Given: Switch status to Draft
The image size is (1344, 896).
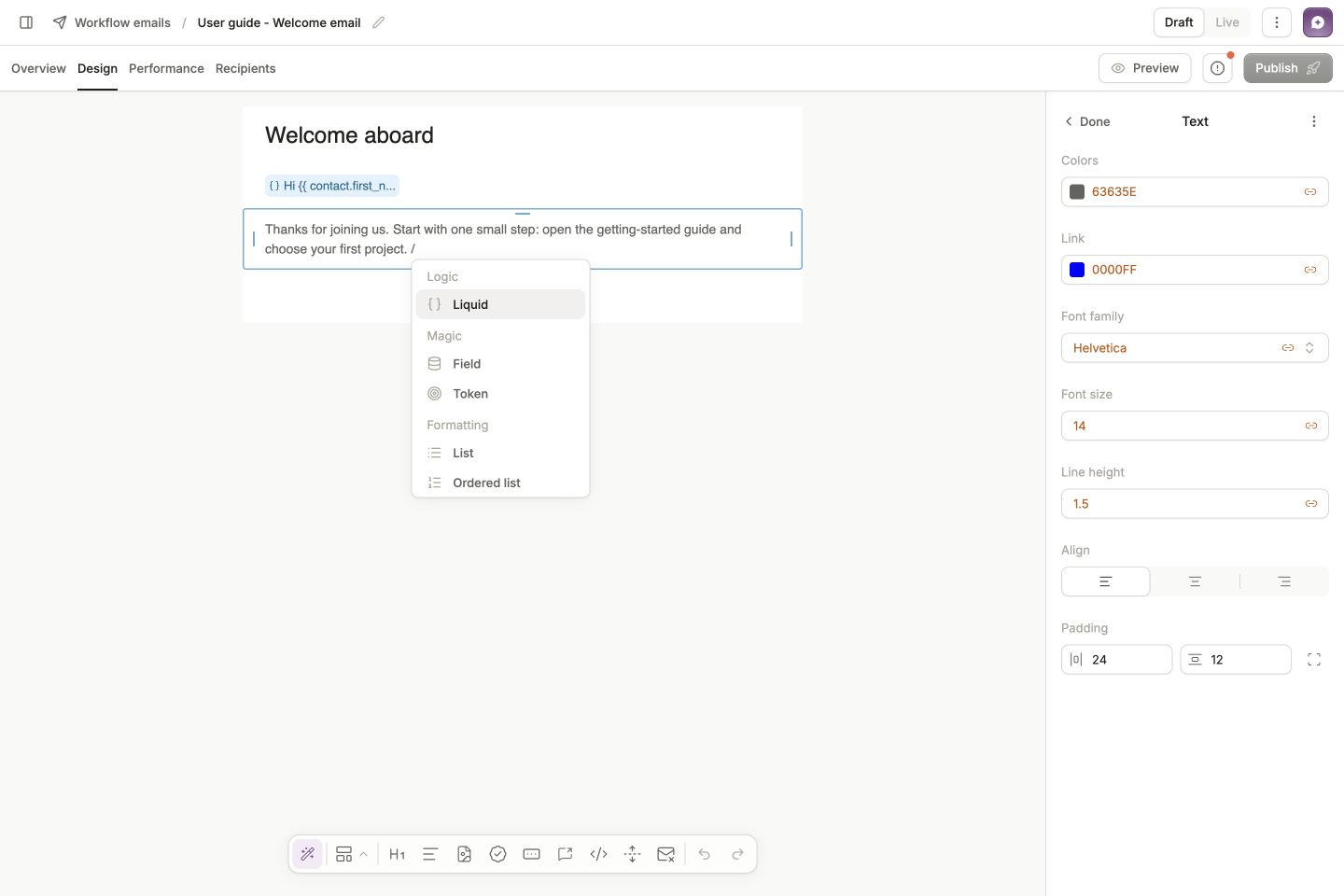Looking at the screenshot, I should click(x=1179, y=22).
